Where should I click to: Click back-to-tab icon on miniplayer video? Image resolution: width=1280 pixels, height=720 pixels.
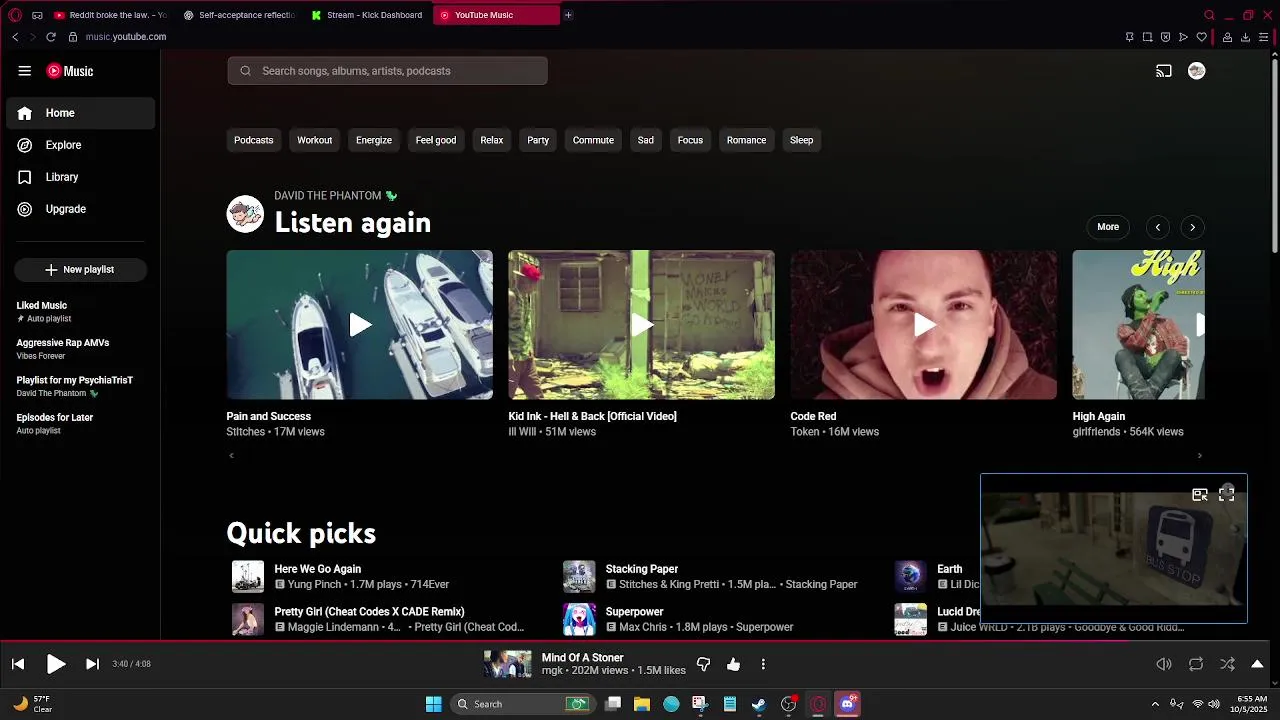click(x=1200, y=494)
